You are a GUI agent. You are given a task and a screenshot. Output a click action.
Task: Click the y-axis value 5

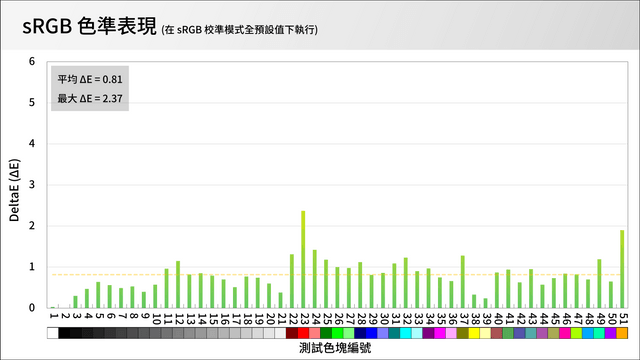point(32,102)
